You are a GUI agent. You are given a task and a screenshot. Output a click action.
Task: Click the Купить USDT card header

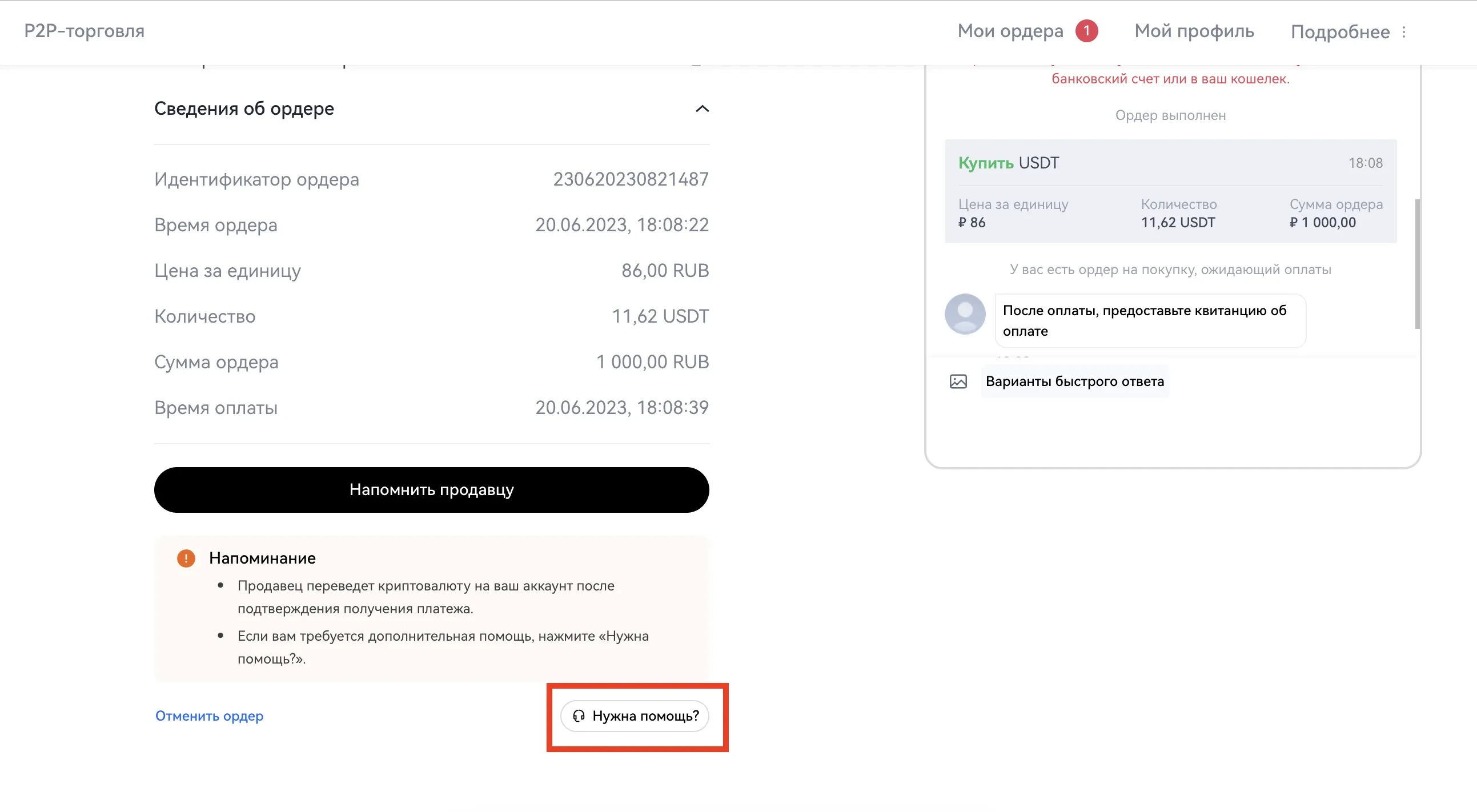[x=1008, y=163]
